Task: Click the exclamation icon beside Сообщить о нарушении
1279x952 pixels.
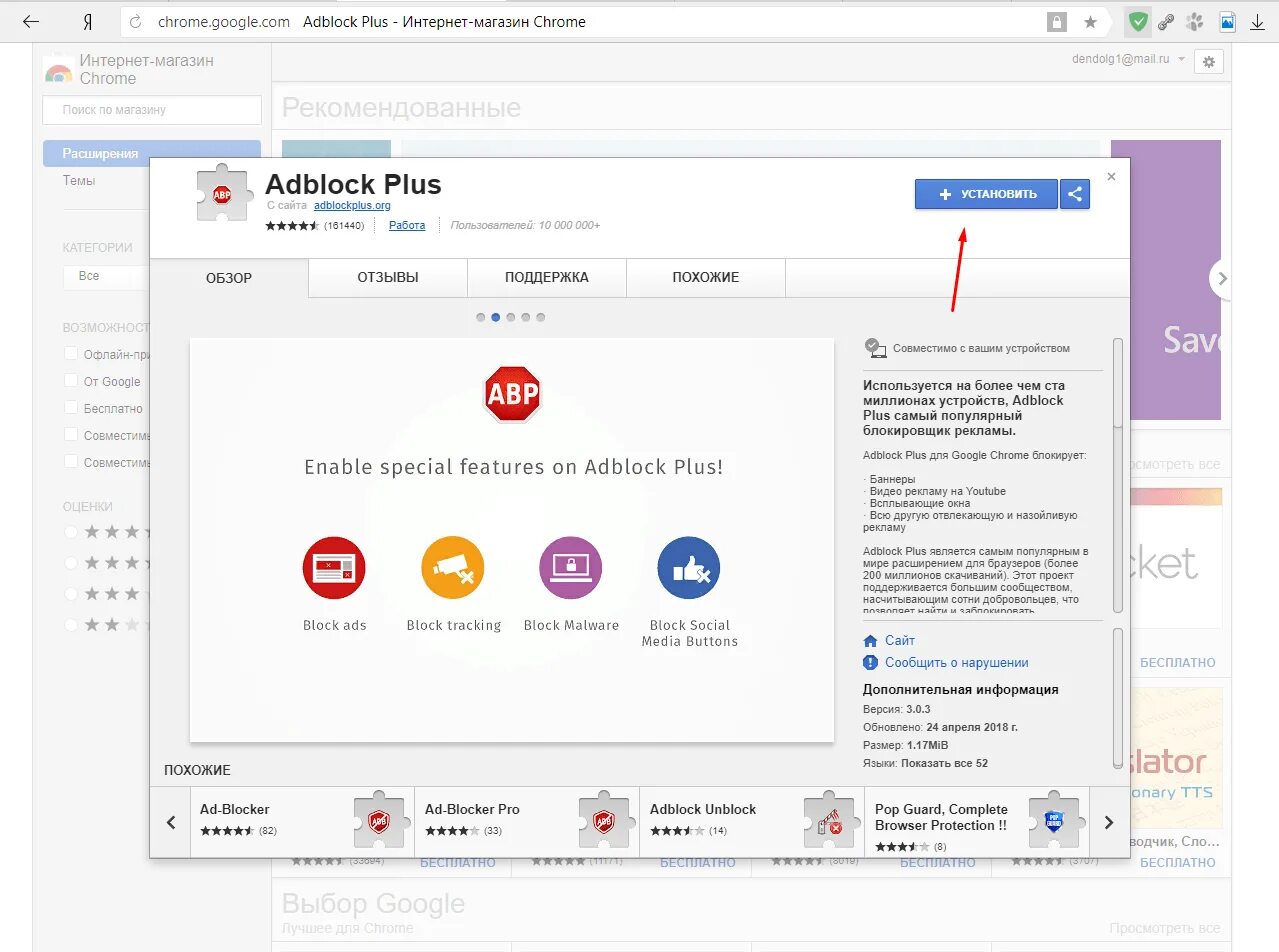Action: pos(870,662)
